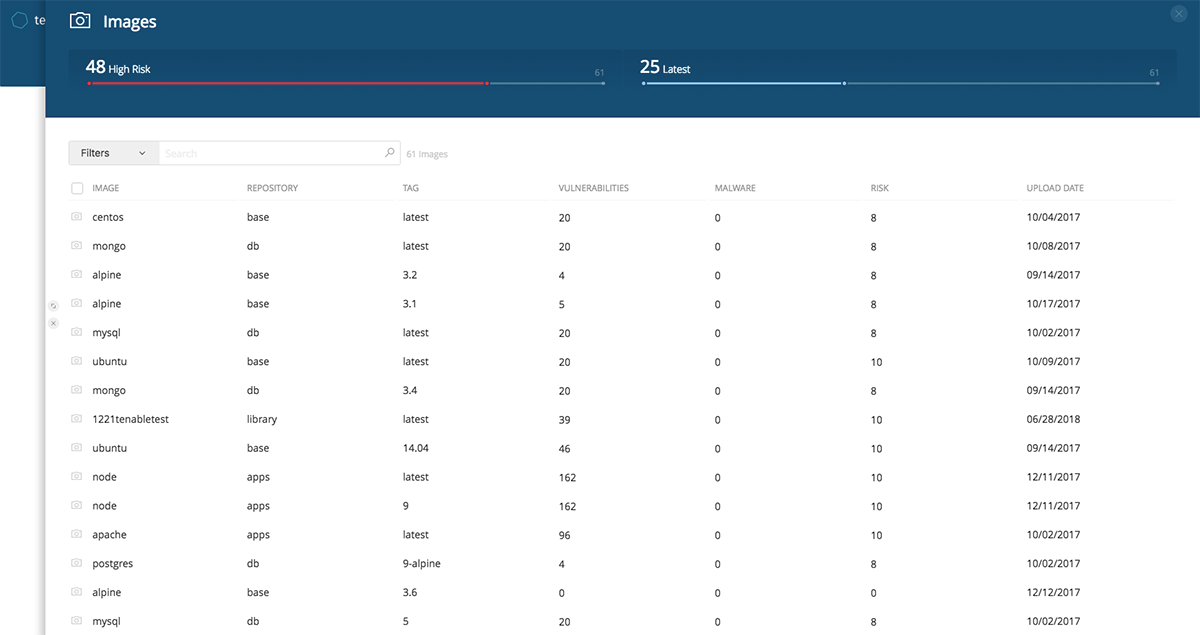Screen dimensions: 1200x635
Task: Click the X icon on the left edge
Action: 53,323
